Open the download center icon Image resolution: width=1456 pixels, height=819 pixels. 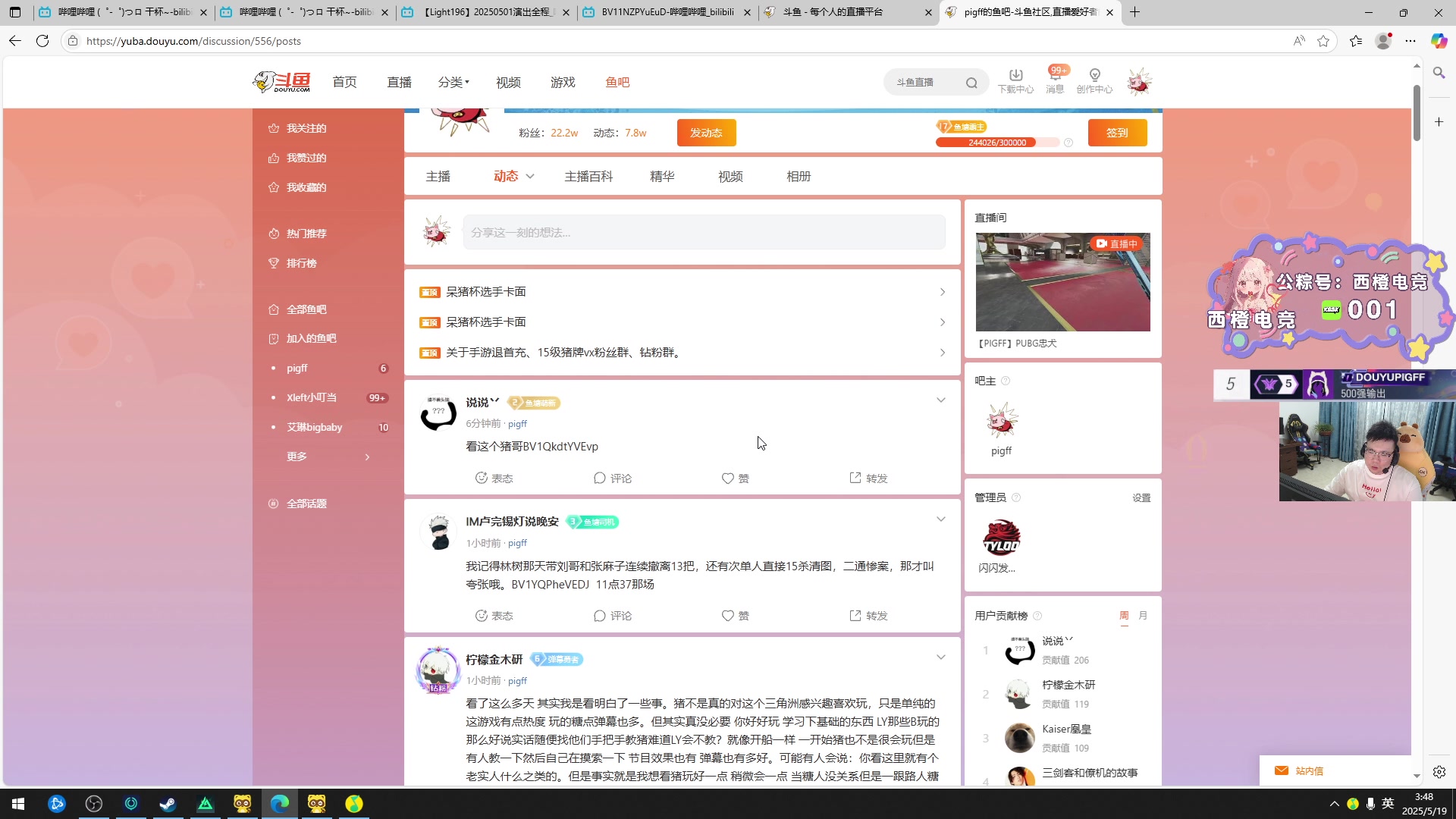tap(1015, 80)
